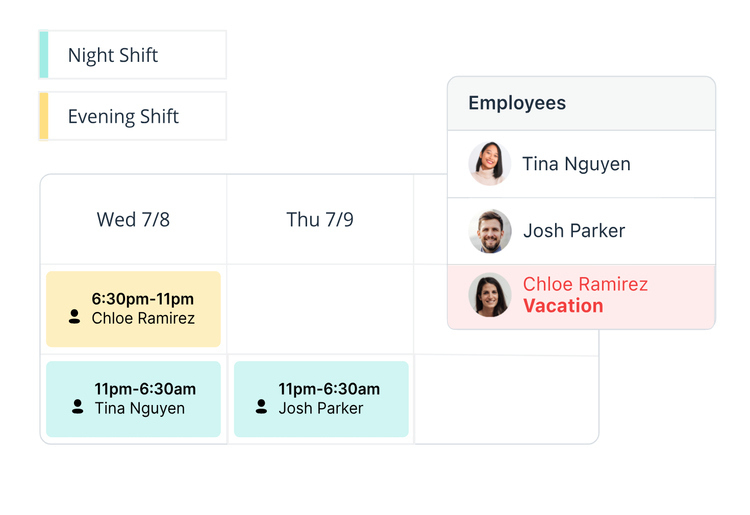Open the Thu 7/9 column header

[x=320, y=220]
